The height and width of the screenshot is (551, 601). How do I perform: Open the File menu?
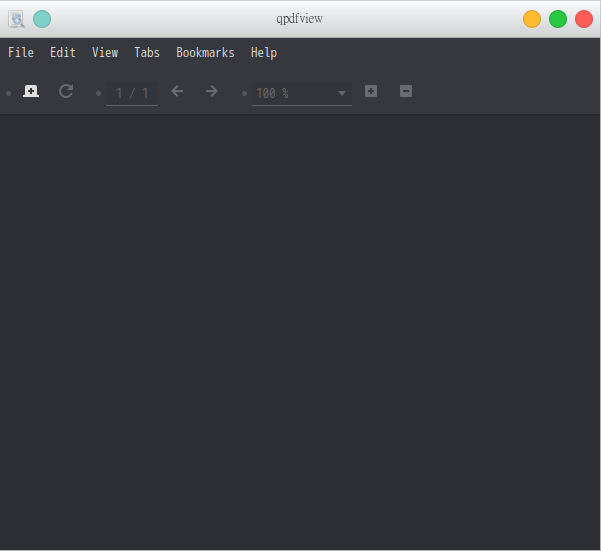[x=21, y=52]
